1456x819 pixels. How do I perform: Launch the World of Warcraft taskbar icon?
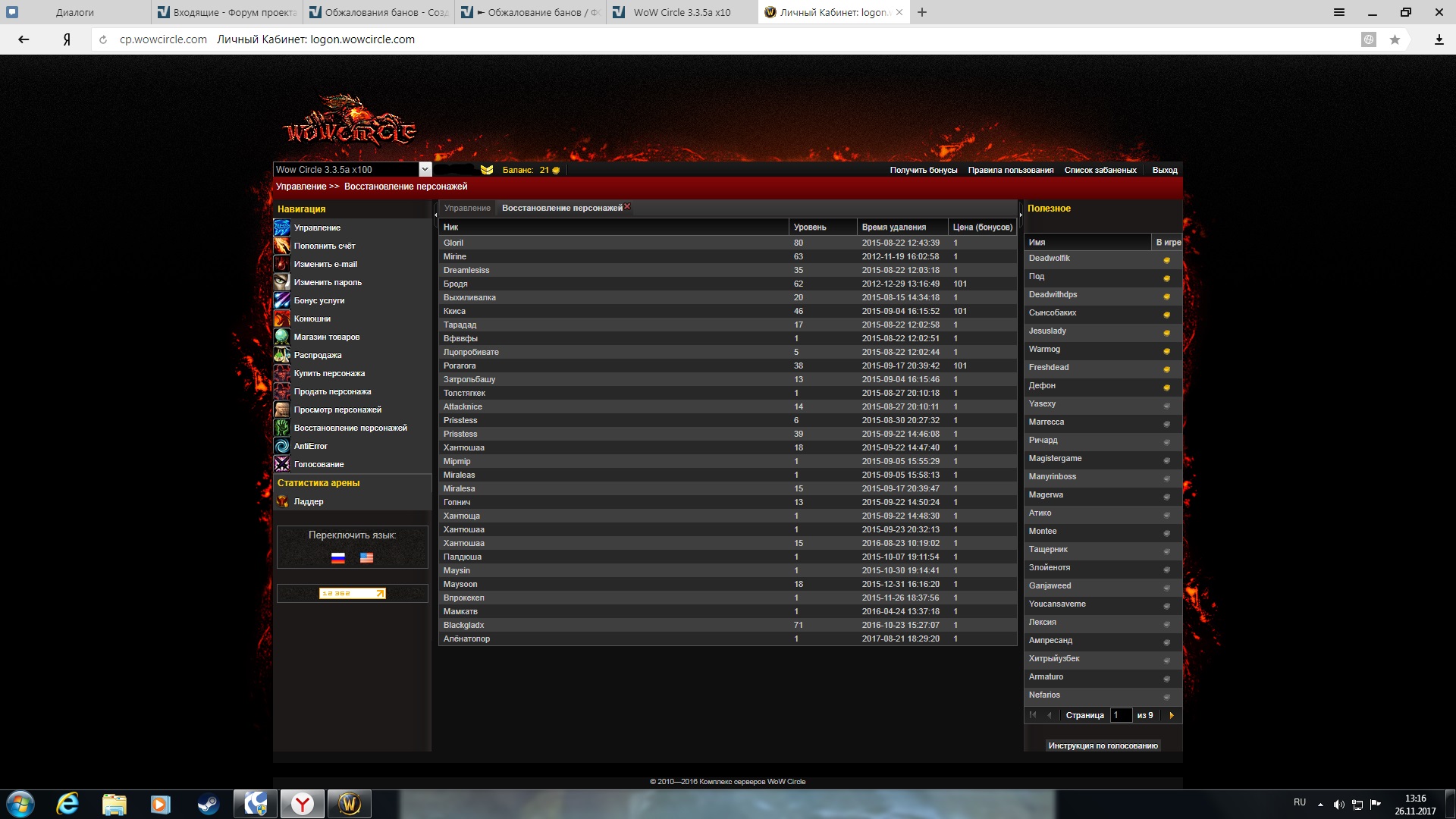(x=349, y=804)
